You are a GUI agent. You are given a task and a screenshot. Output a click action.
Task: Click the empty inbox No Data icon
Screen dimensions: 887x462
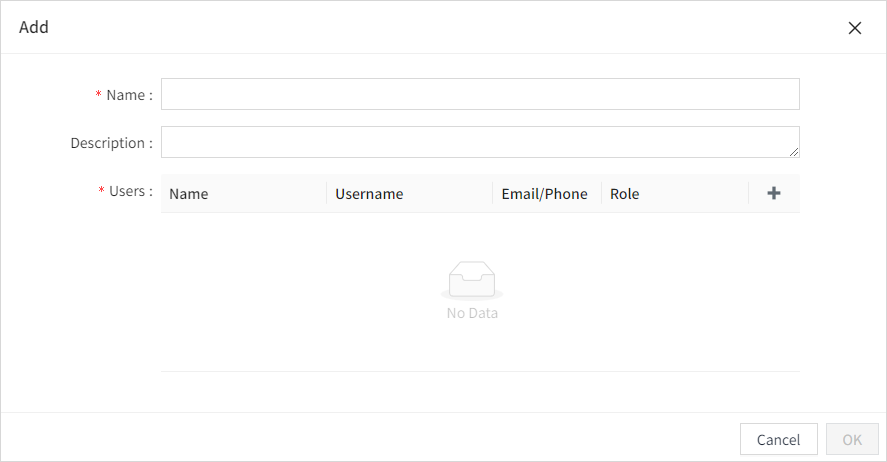pos(472,279)
